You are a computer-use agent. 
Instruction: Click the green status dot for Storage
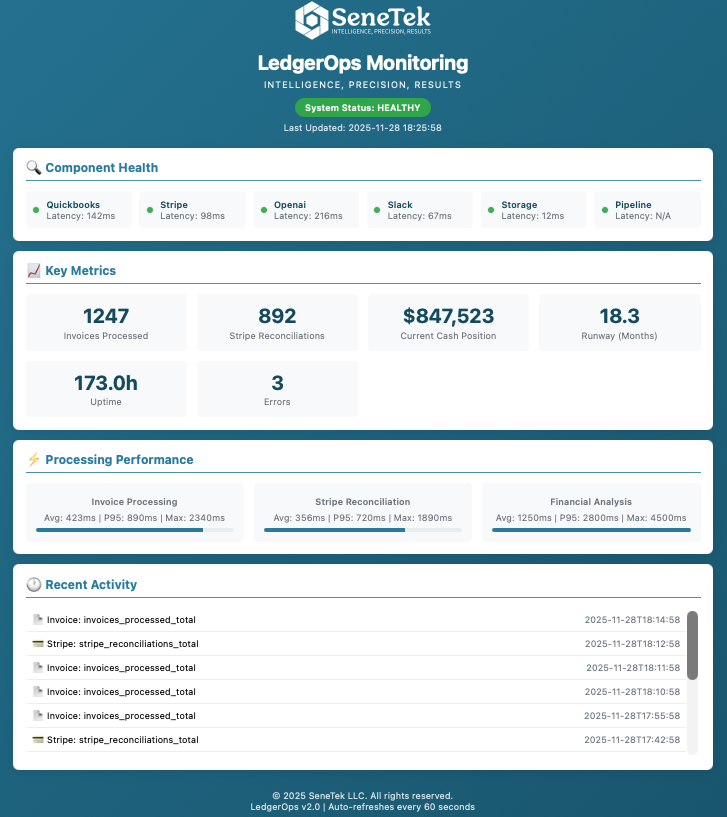(x=491, y=210)
